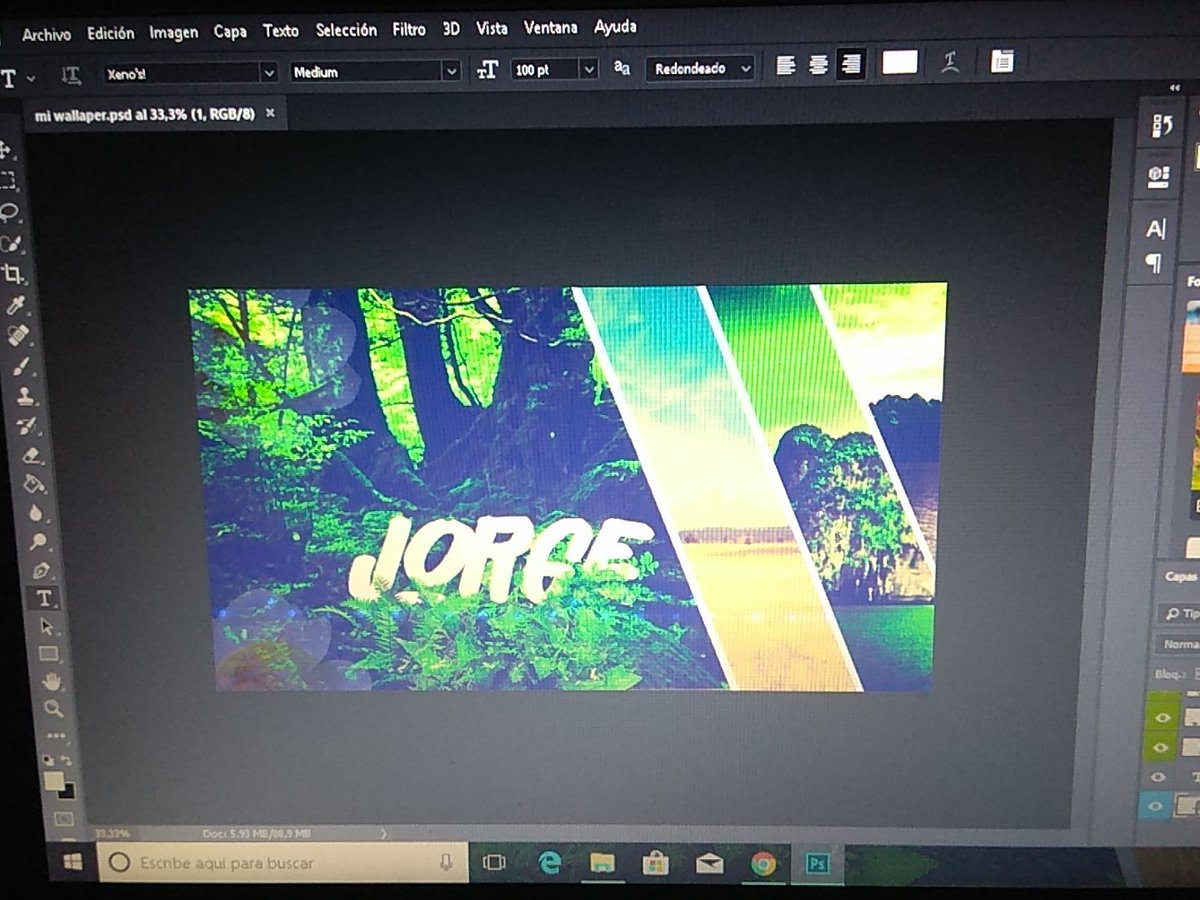Open the Filtro menu
The width and height of the screenshot is (1200, 900).
pyautogui.click(x=409, y=28)
